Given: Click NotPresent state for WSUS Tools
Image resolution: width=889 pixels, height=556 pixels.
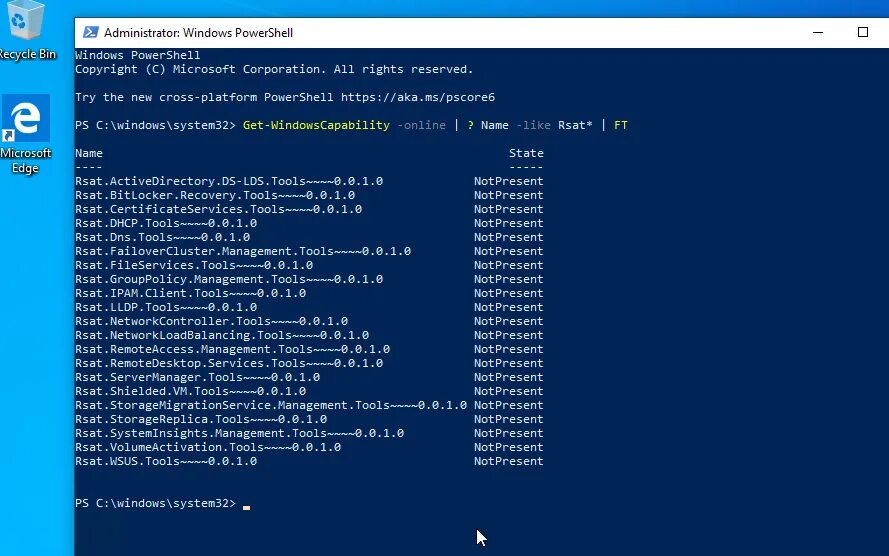Looking at the screenshot, I should pyautogui.click(x=509, y=461).
